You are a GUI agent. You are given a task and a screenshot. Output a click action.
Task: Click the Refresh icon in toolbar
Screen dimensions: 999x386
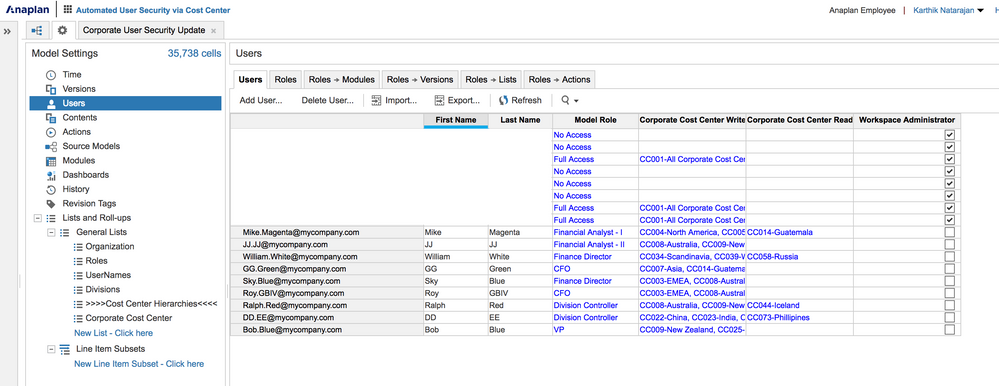pyautogui.click(x=503, y=100)
